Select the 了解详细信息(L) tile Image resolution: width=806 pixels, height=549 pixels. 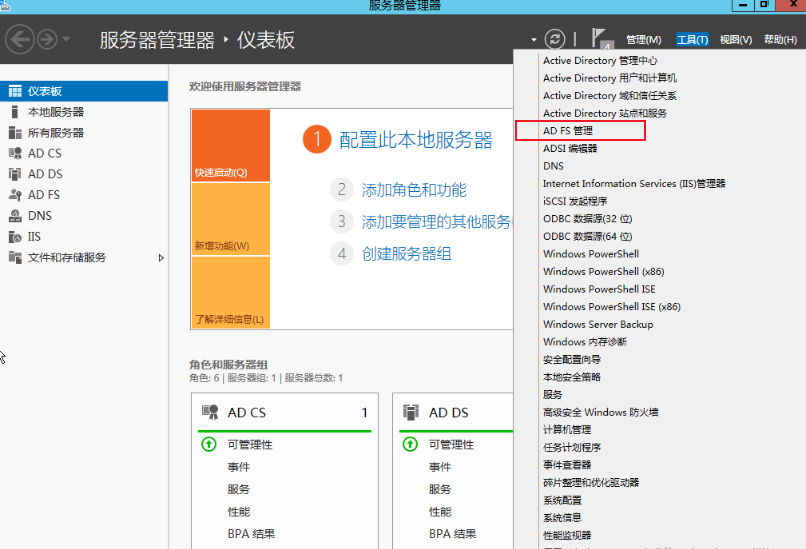(231, 292)
